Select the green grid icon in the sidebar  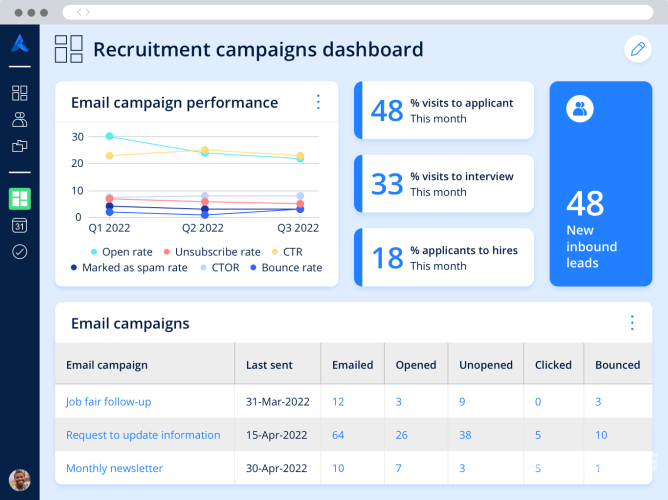pyautogui.click(x=19, y=198)
